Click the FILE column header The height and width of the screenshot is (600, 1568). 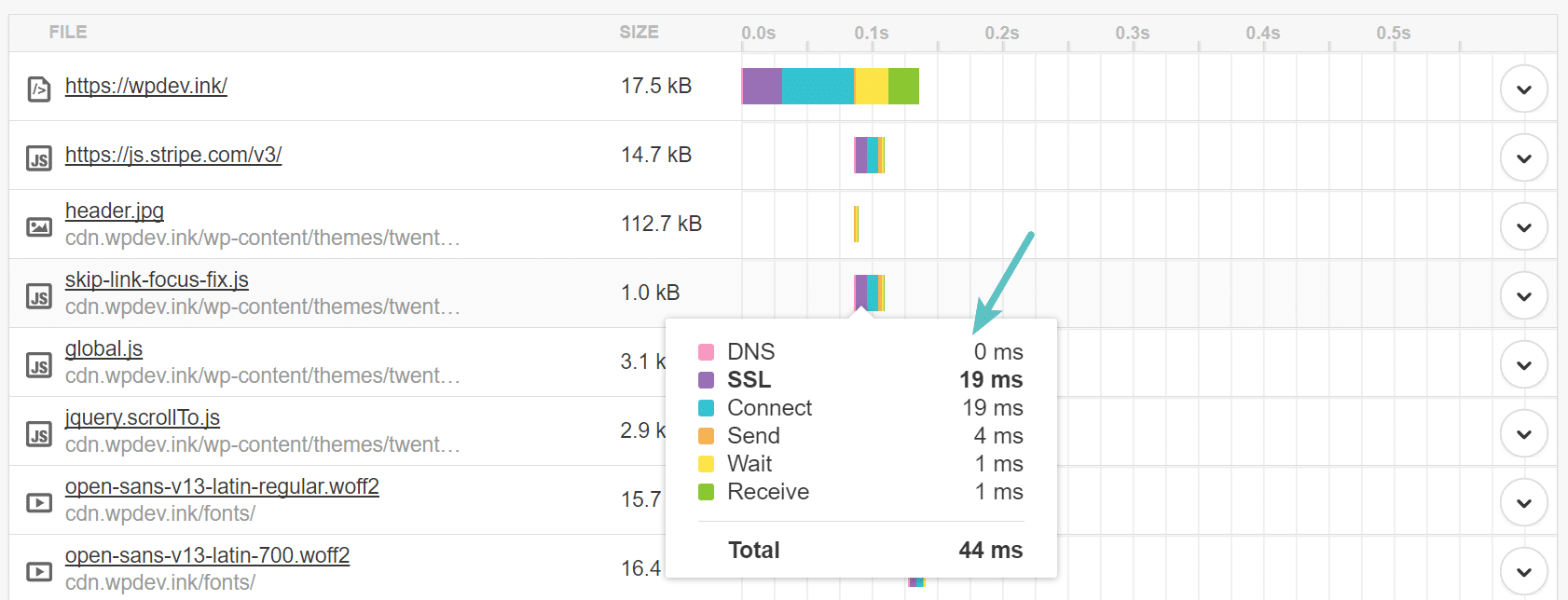[66, 31]
